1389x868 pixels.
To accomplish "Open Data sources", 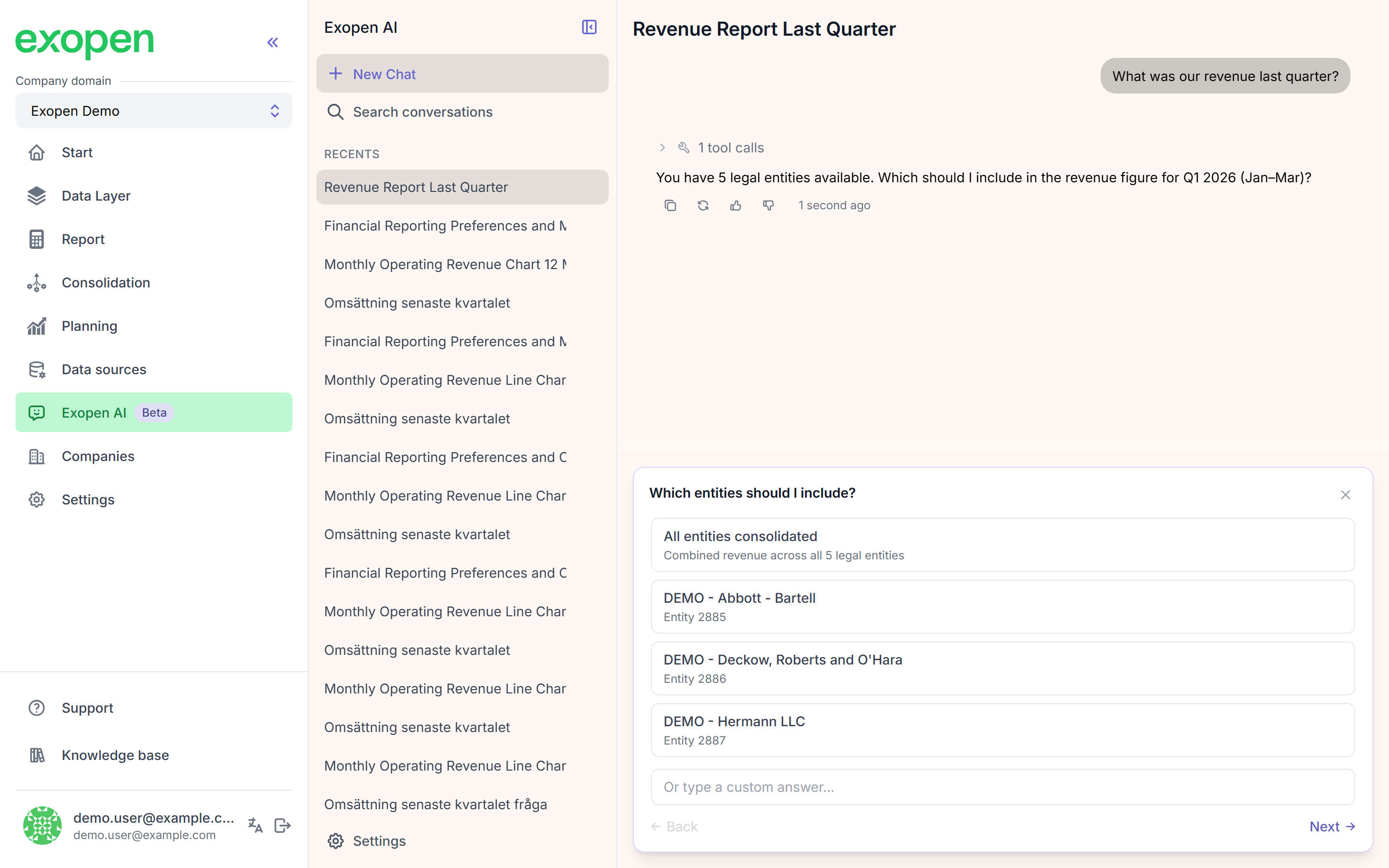I will [154, 369].
